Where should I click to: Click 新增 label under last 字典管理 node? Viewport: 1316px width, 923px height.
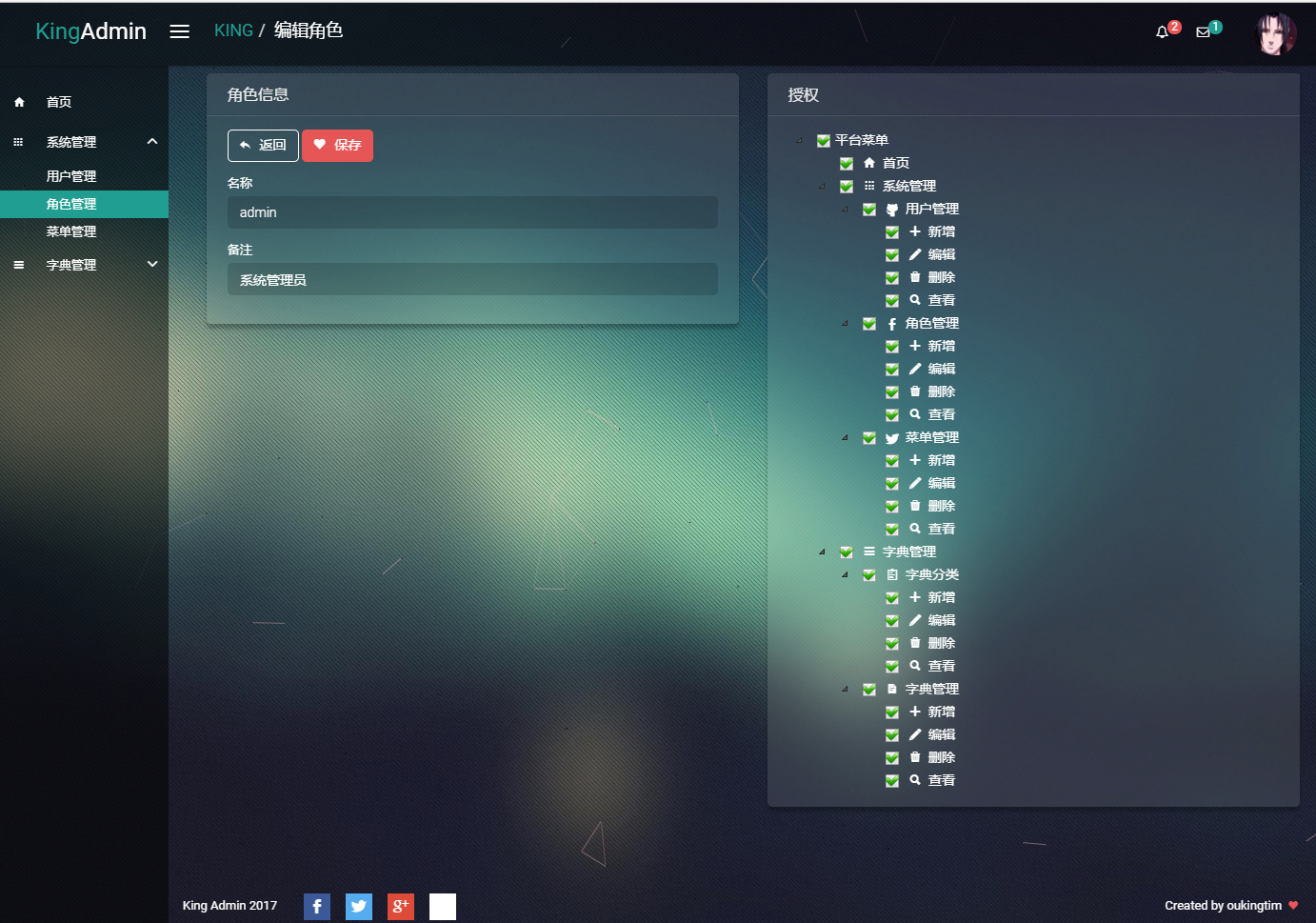pos(942,712)
